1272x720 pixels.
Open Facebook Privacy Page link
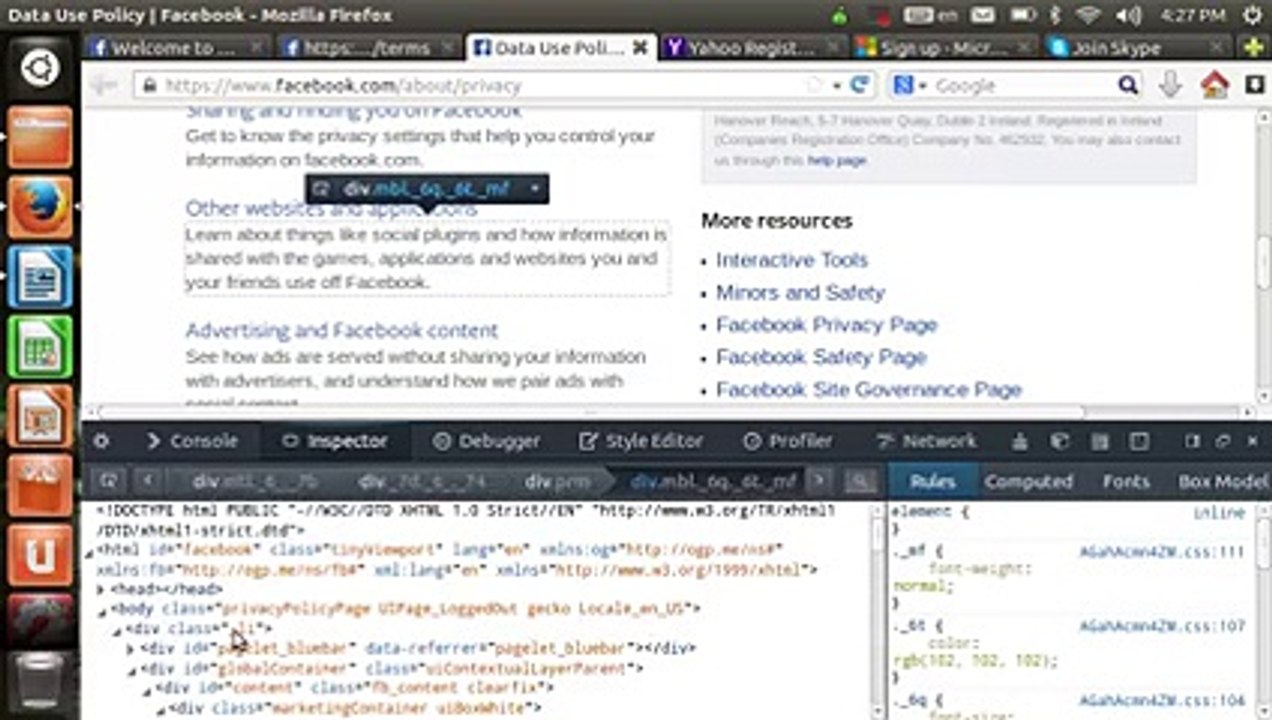(x=827, y=325)
